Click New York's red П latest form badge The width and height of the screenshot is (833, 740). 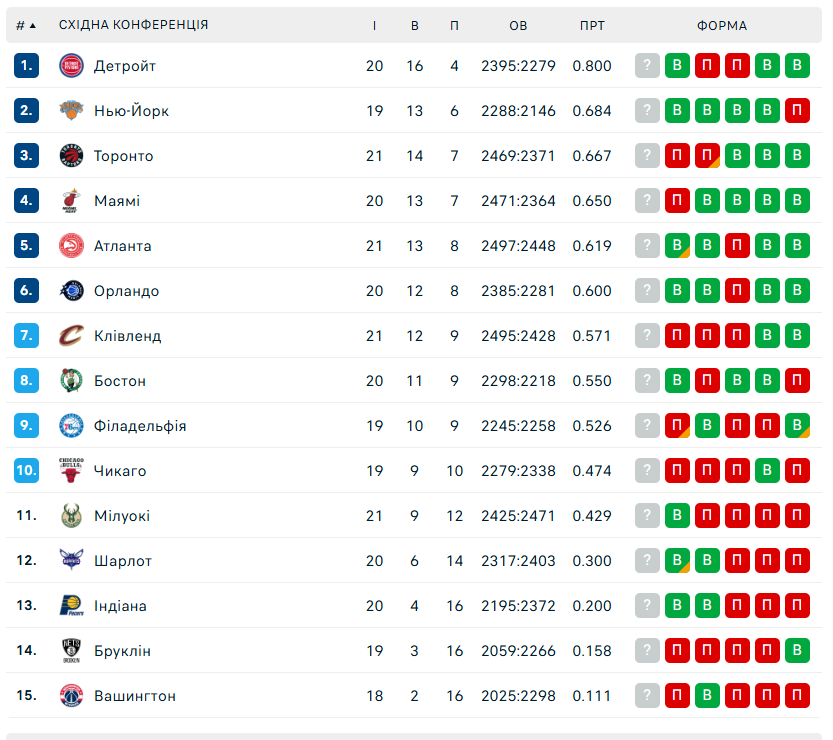point(797,111)
